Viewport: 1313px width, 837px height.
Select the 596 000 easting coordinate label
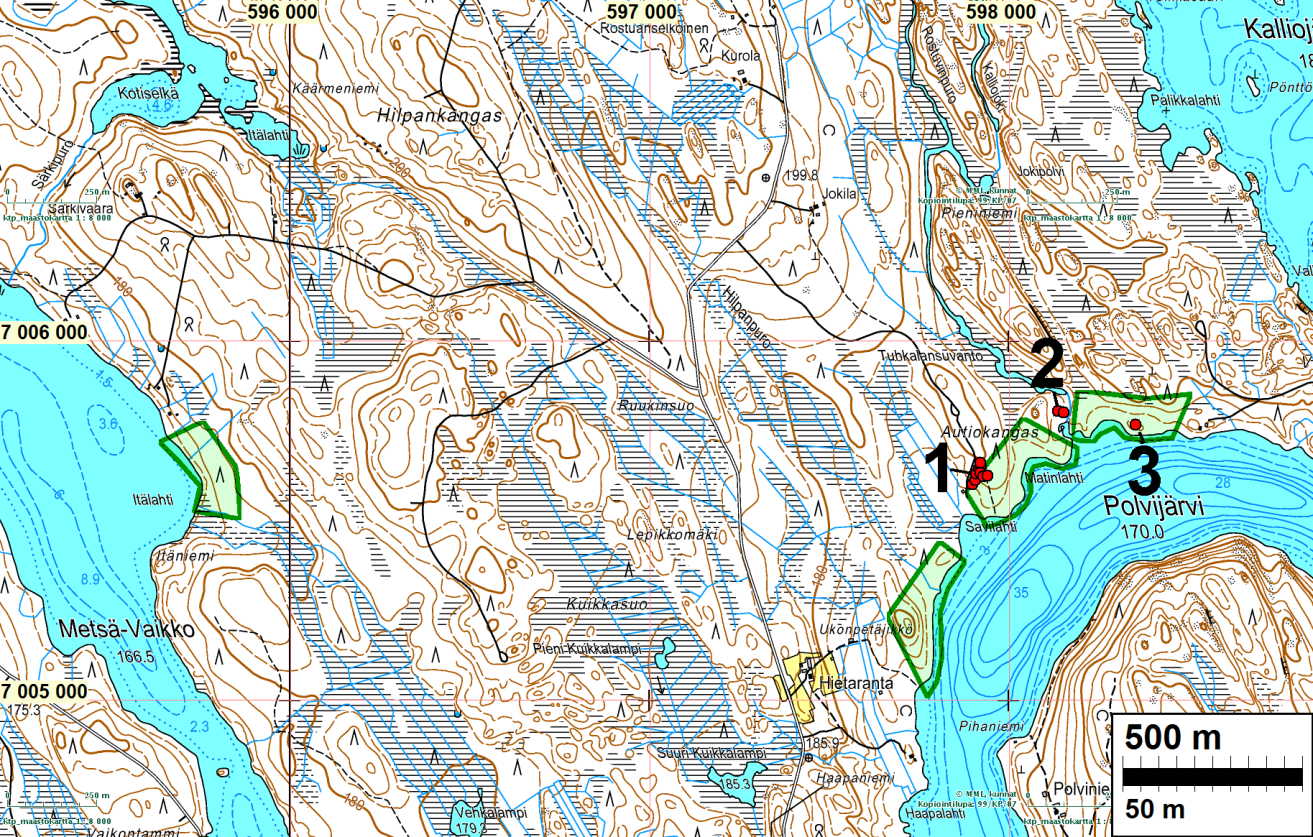[x=280, y=12]
